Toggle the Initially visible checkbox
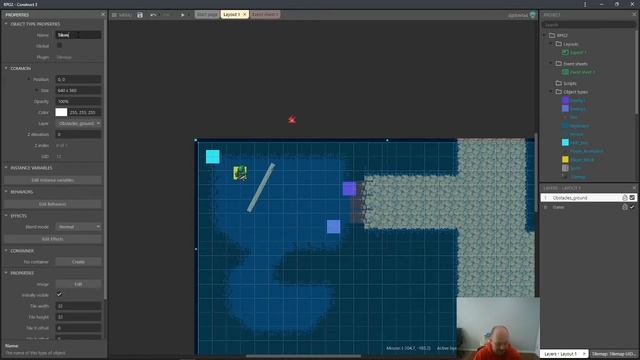640x360 pixels. pos(59,294)
